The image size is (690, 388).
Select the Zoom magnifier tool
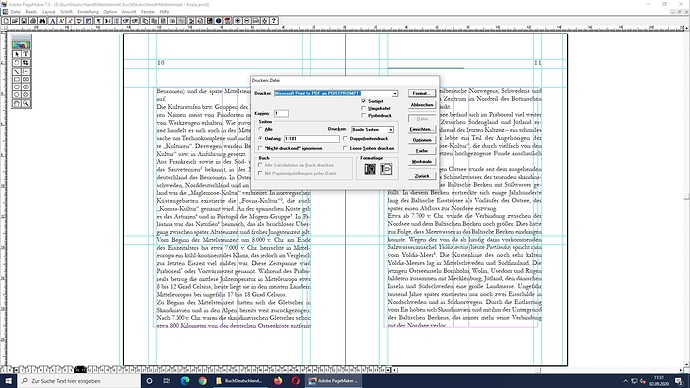(x=26, y=103)
